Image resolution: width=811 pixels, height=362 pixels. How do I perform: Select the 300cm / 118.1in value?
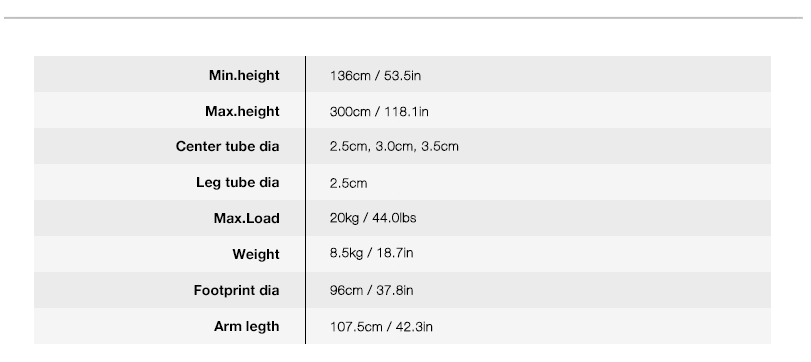(379, 112)
